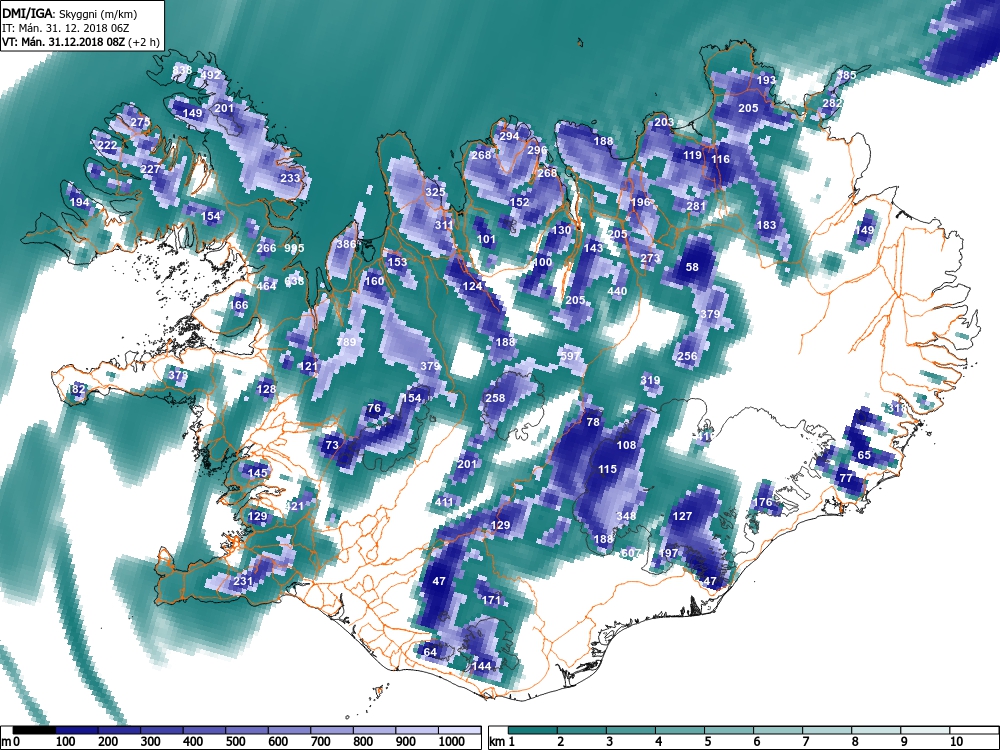1000x750 pixels.
Task: Click the visibility value 492
Action: pos(210,75)
